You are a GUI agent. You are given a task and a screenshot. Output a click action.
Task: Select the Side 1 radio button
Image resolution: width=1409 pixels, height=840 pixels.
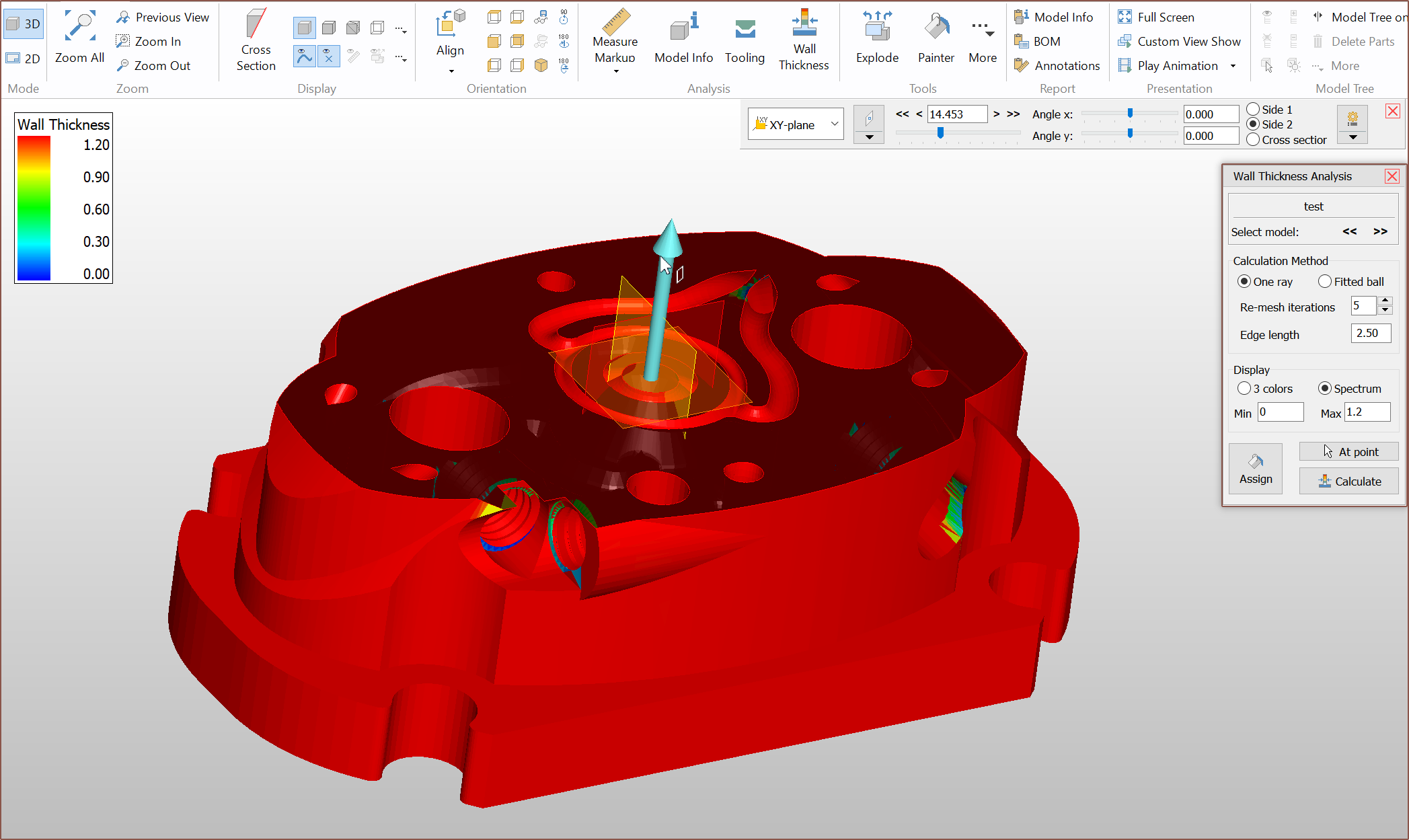(1253, 109)
